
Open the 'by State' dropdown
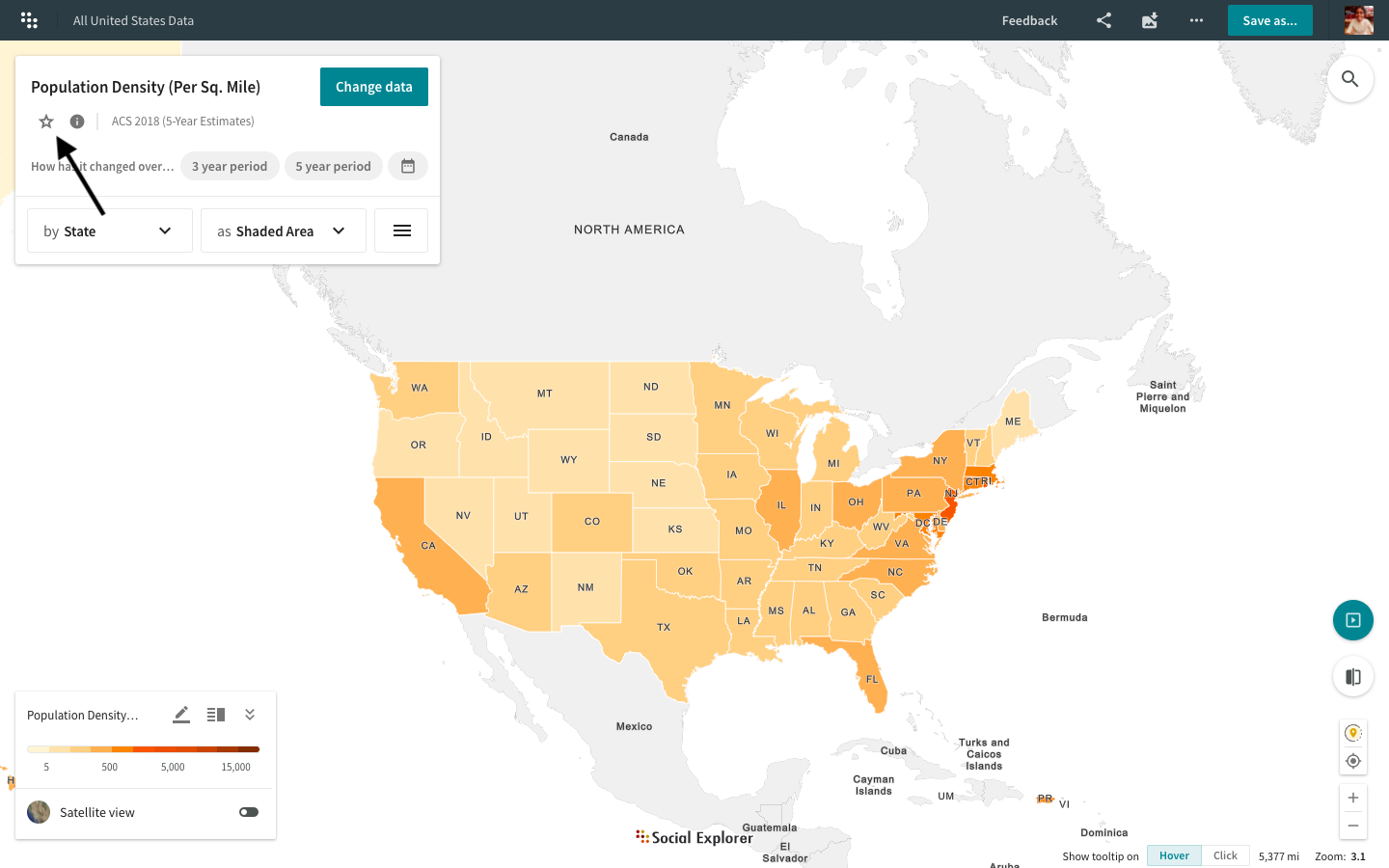109,231
